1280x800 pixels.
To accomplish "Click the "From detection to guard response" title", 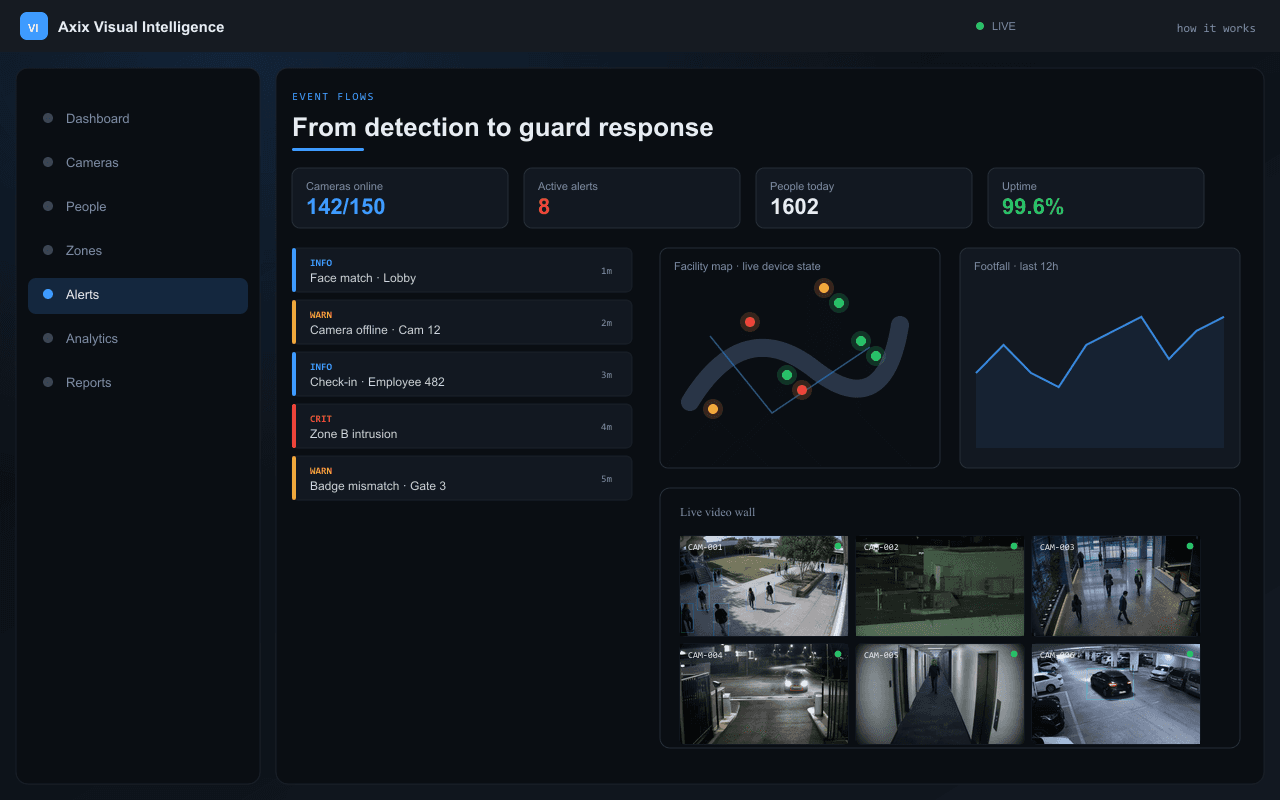I will [x=503, y=127].
